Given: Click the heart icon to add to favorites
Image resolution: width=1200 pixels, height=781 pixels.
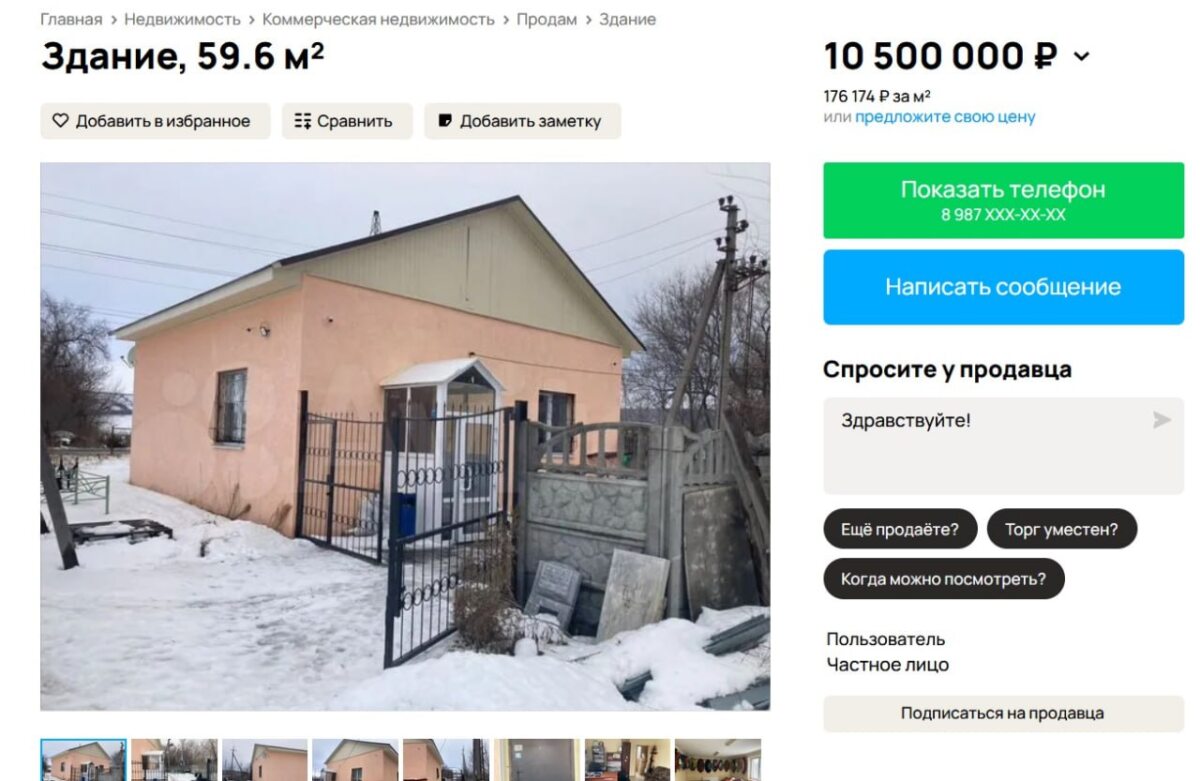Looking at the screenshot, I should 60,121.
